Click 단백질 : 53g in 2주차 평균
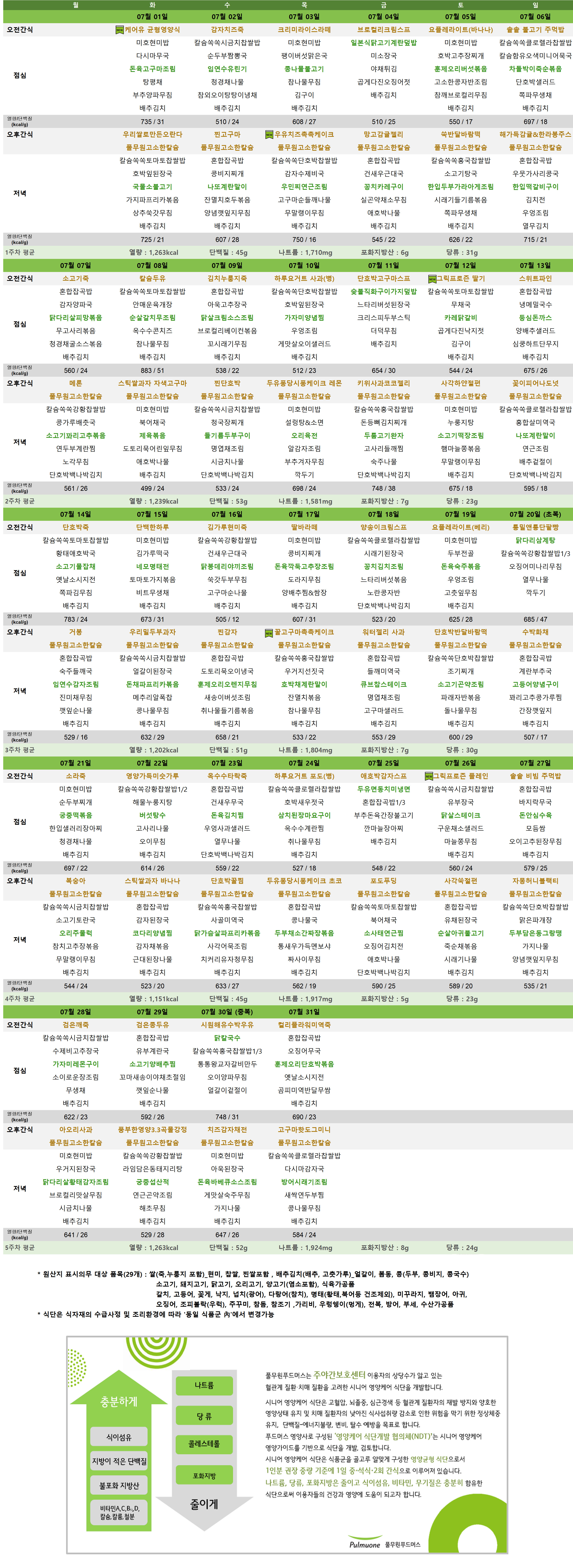 [x=228, y=502]
